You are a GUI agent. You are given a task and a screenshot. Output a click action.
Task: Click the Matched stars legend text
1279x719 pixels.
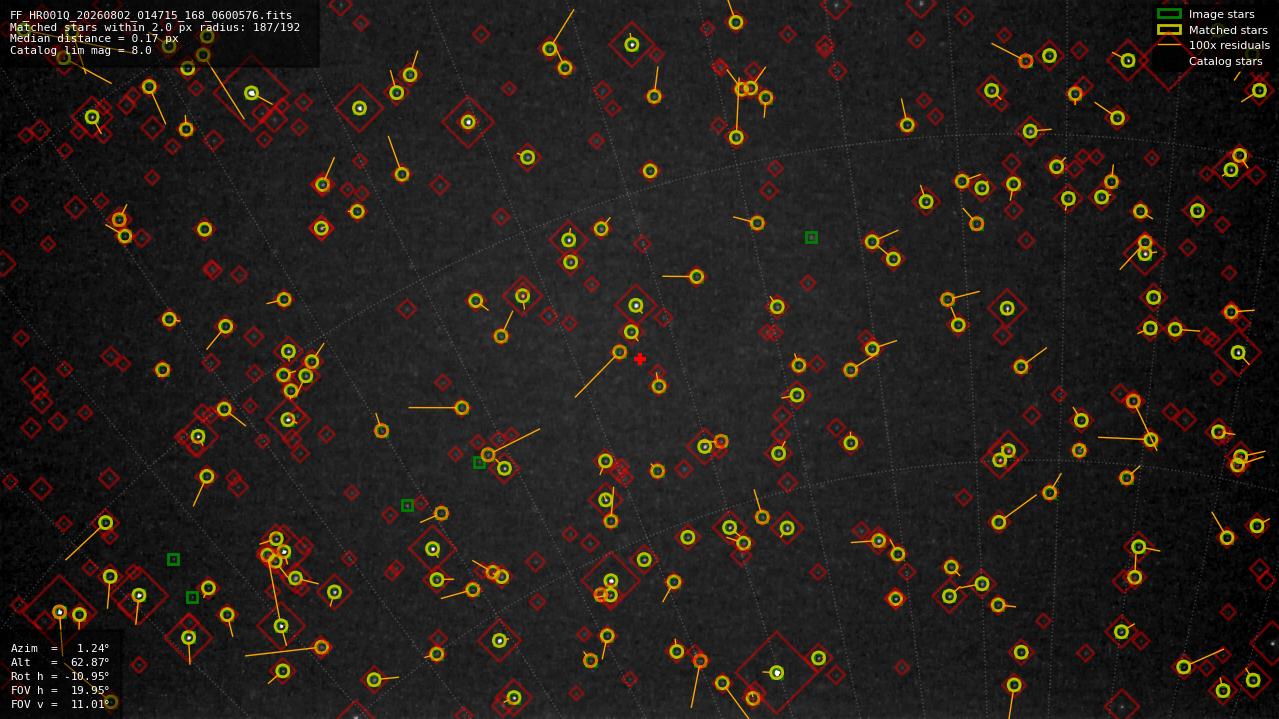(x=1228, y=30)
